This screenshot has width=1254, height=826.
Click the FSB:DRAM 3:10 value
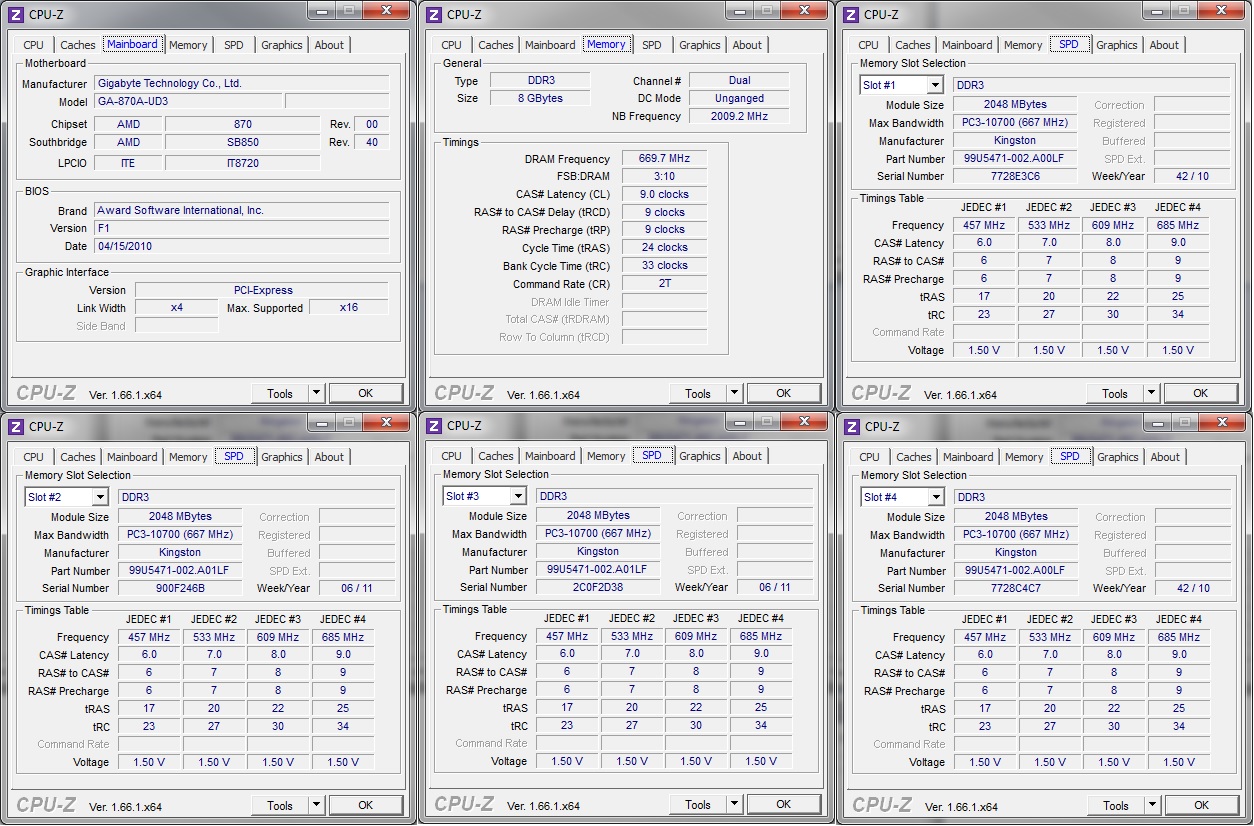pos(664,177)
